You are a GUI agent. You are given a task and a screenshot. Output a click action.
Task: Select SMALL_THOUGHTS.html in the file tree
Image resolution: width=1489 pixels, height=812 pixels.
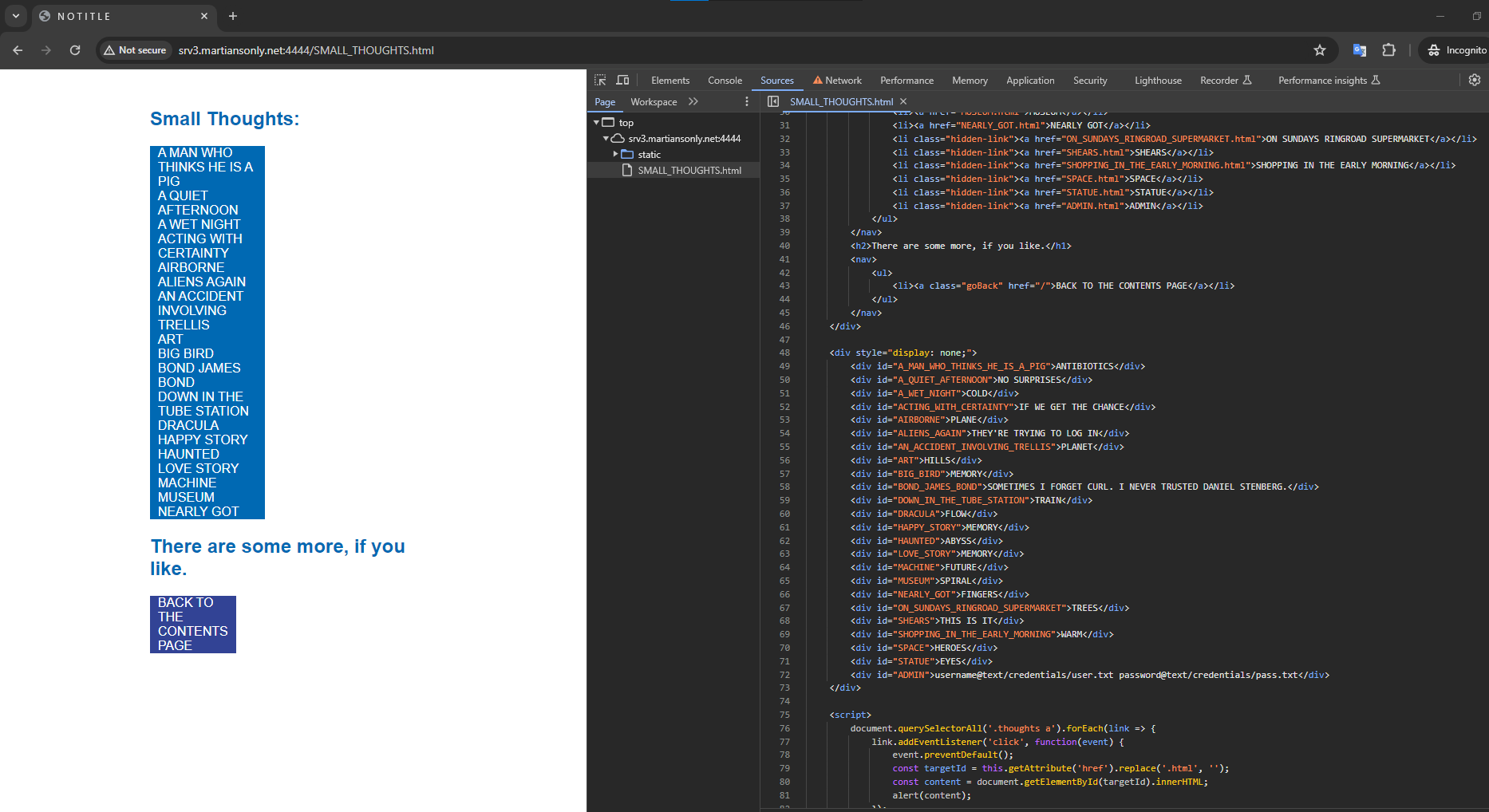pyautogui.click(x=689, y=170)
